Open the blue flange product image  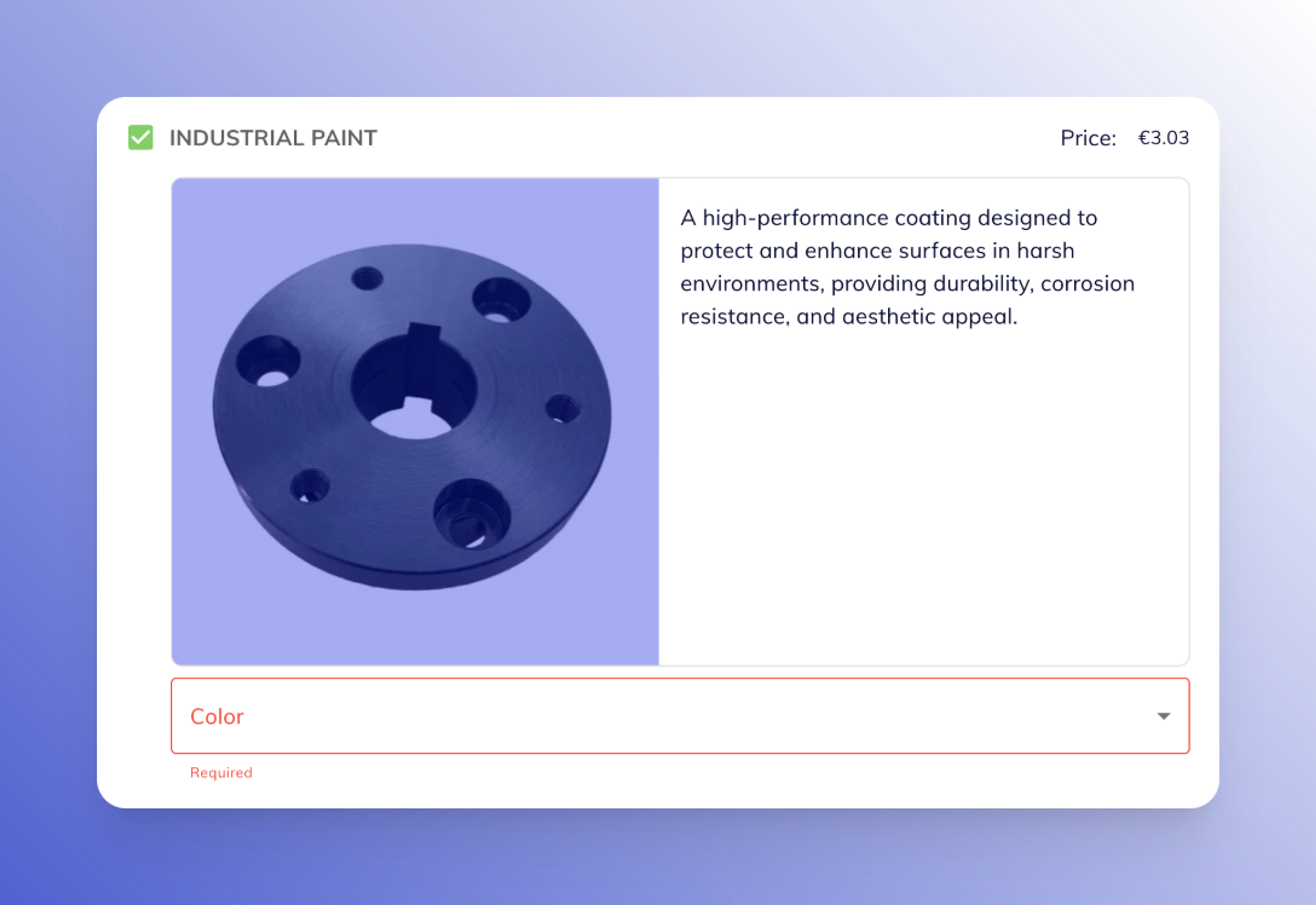tap(414, 421)
